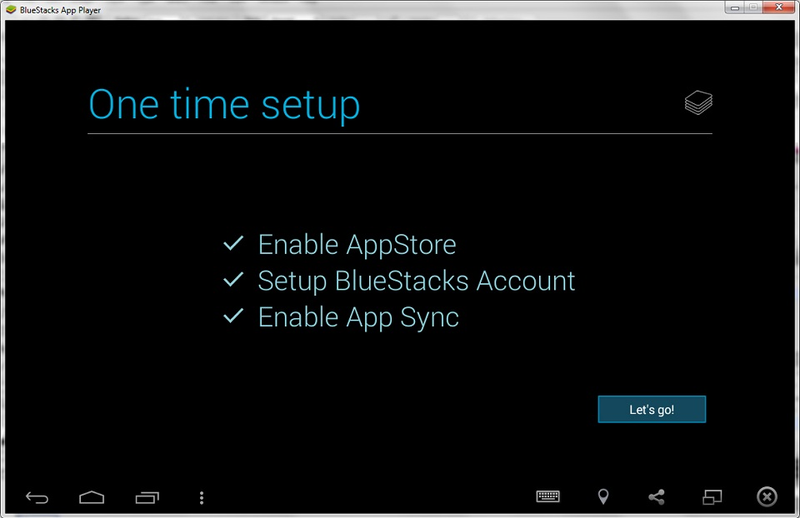Click the fullscreen toggle icon
800x518 pixels.
coord(712,497)
